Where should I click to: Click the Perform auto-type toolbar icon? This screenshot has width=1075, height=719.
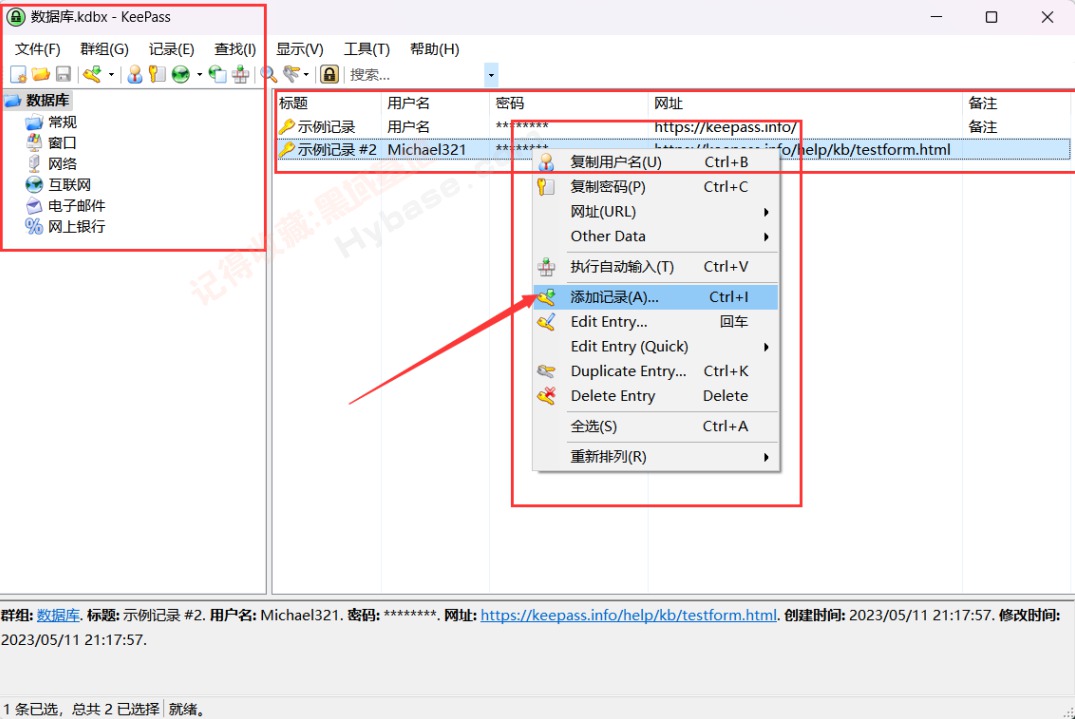coord(241,74)
